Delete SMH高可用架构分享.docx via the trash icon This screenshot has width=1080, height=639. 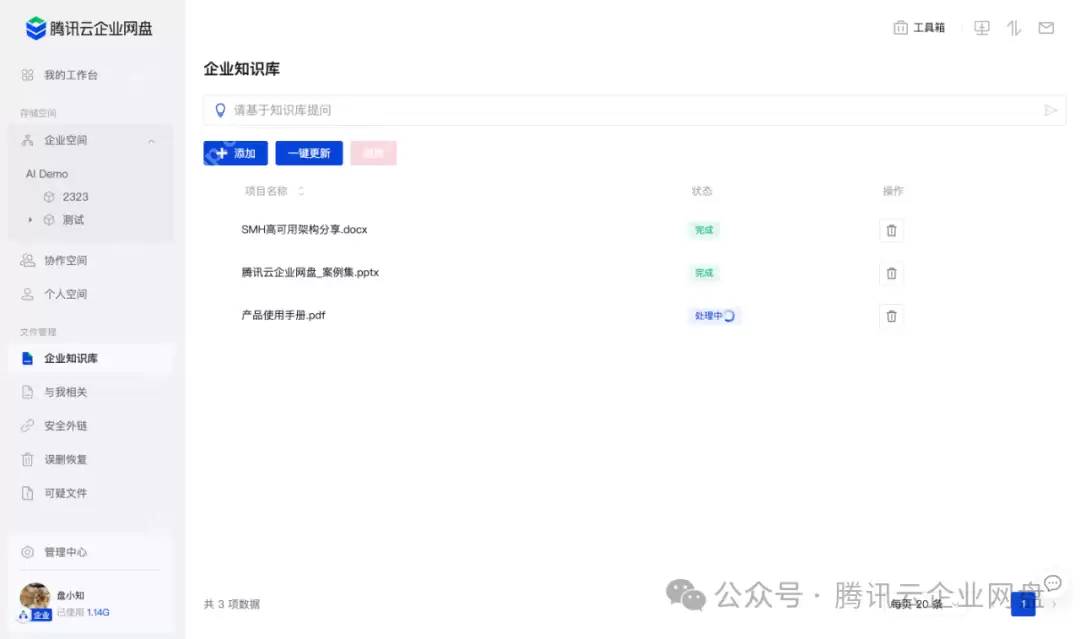click(891, 230)
